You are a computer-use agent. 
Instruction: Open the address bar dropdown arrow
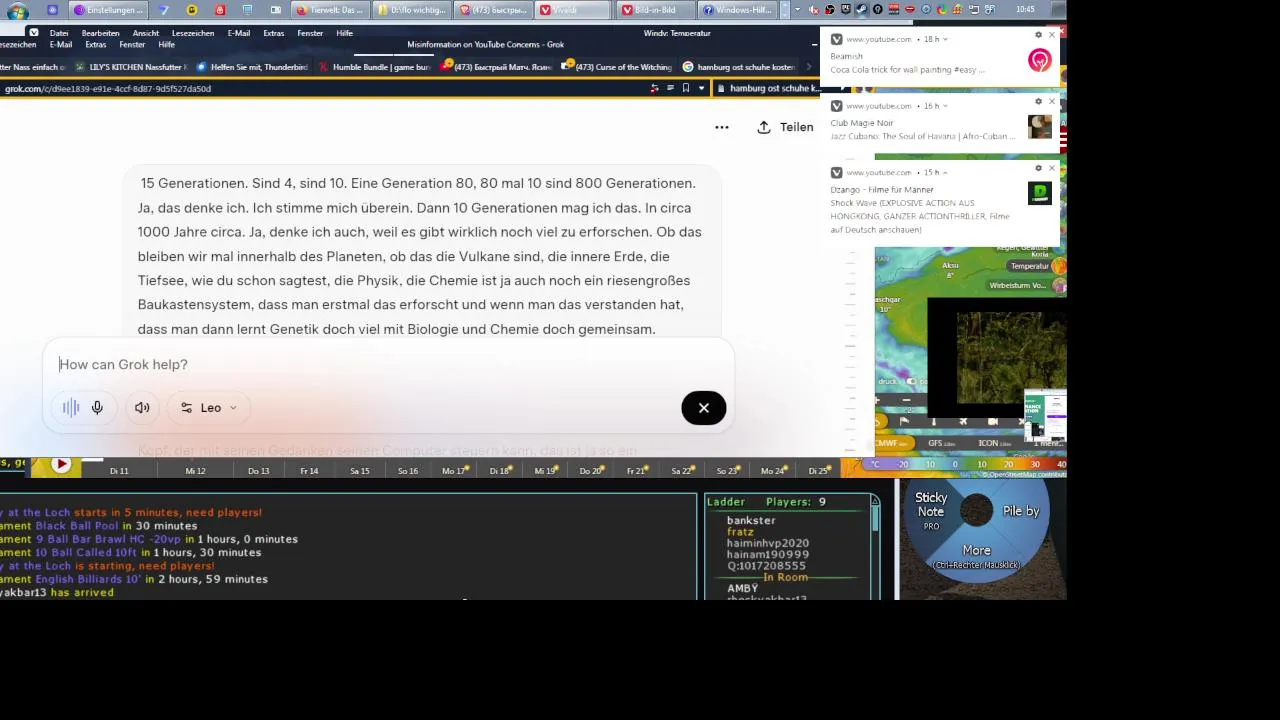pos(700,88)
